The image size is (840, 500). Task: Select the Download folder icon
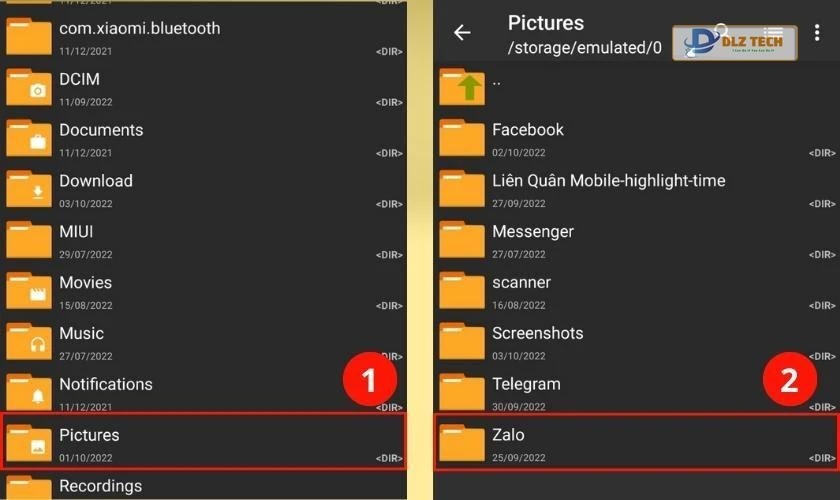(x=29, y=190)
